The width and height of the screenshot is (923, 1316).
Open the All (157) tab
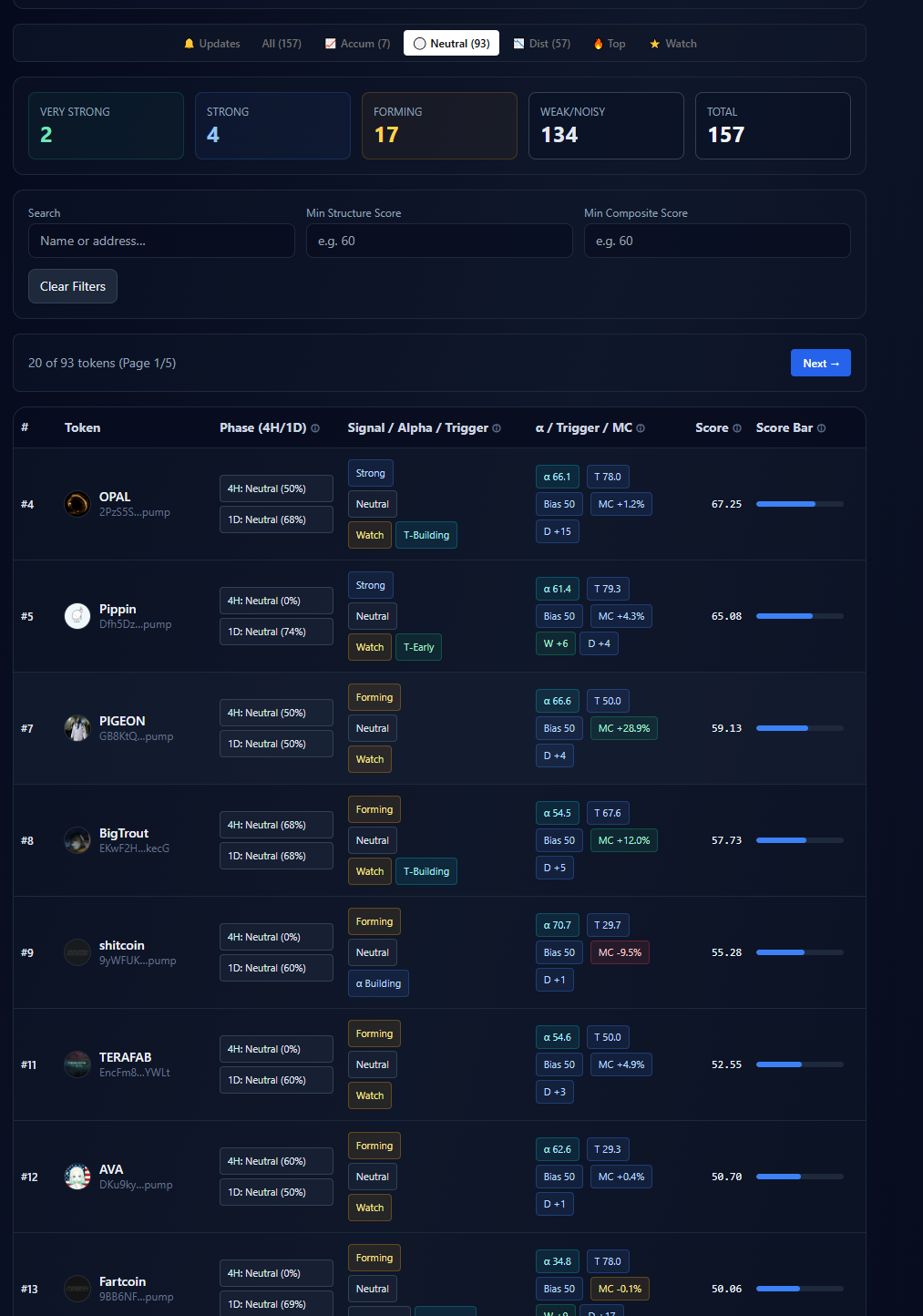[282, 44]
